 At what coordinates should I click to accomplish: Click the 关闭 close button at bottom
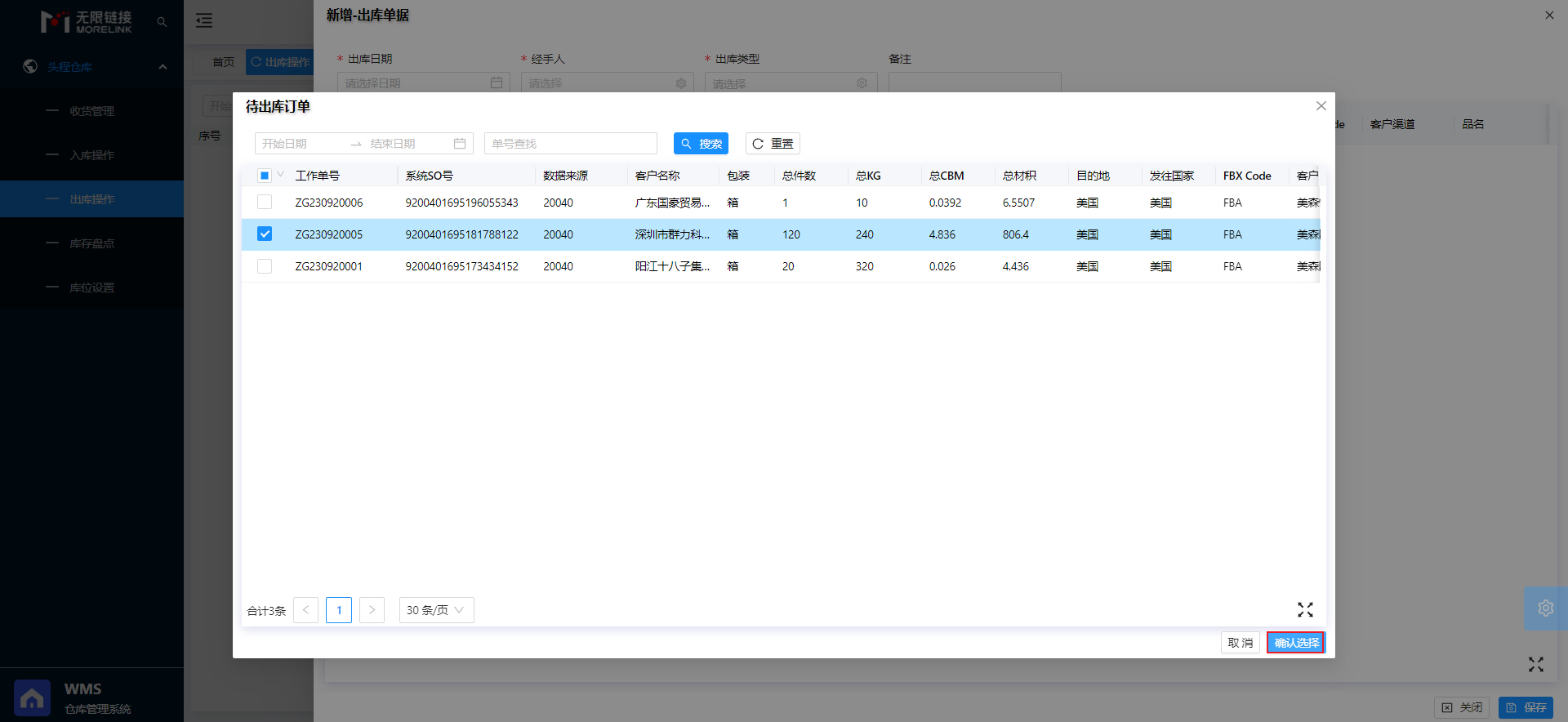[x=1462, y=707]
